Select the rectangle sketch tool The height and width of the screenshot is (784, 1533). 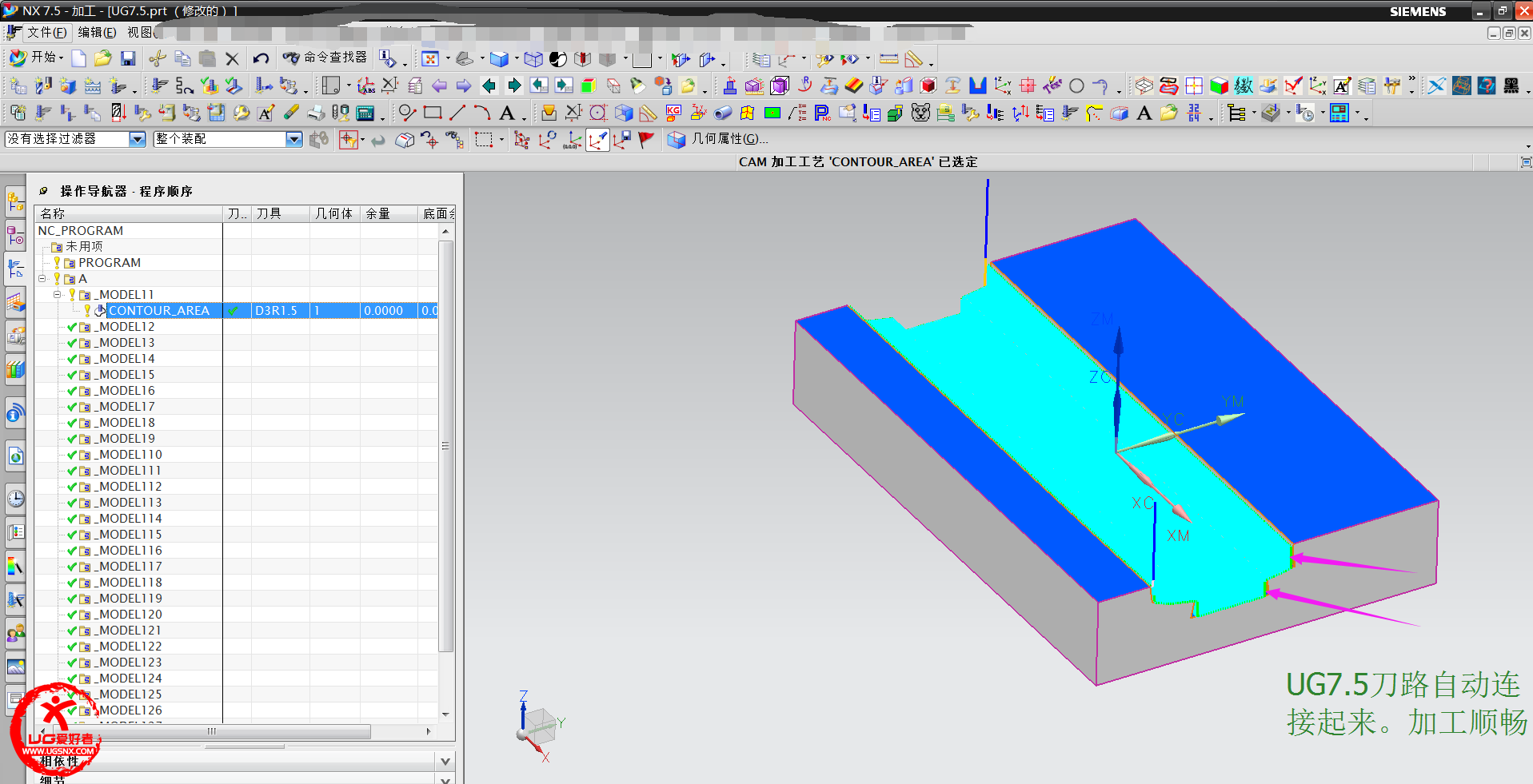[x=433, y=113]
